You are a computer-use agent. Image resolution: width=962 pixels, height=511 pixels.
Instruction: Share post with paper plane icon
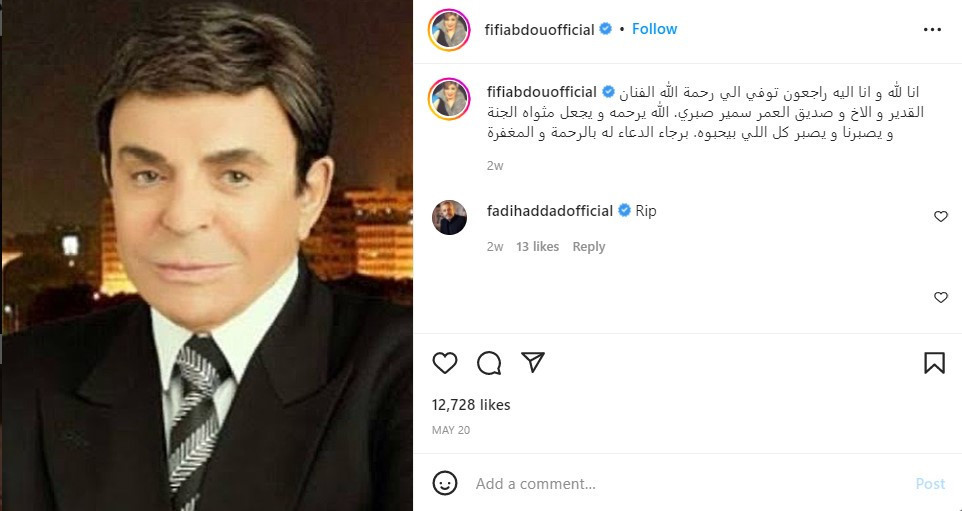tap(533, 363)
